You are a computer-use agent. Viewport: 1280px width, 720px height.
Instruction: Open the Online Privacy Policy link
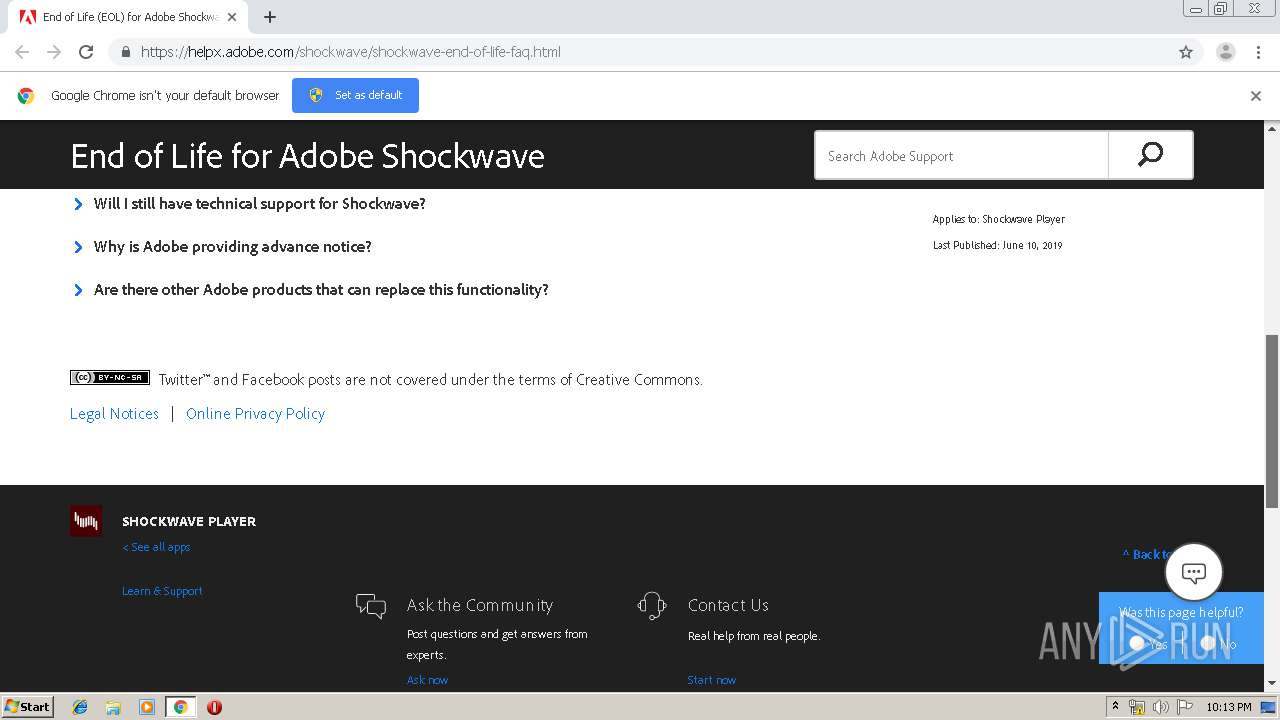255,413
